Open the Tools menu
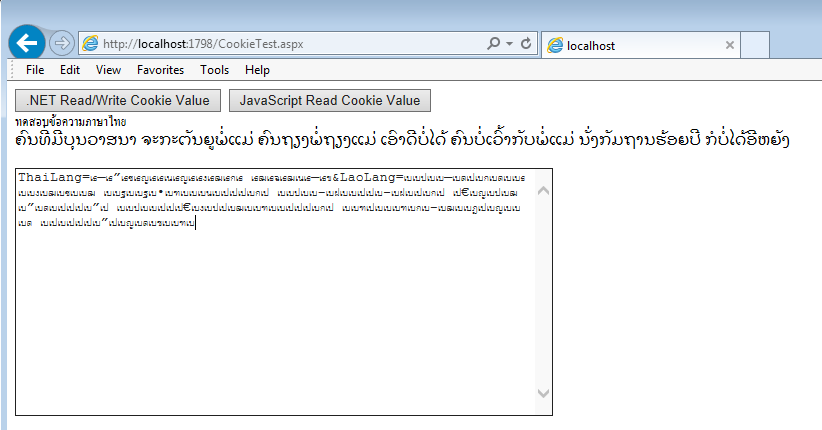The width and height of the screenshot is (822, 430). tap(214, 70)
